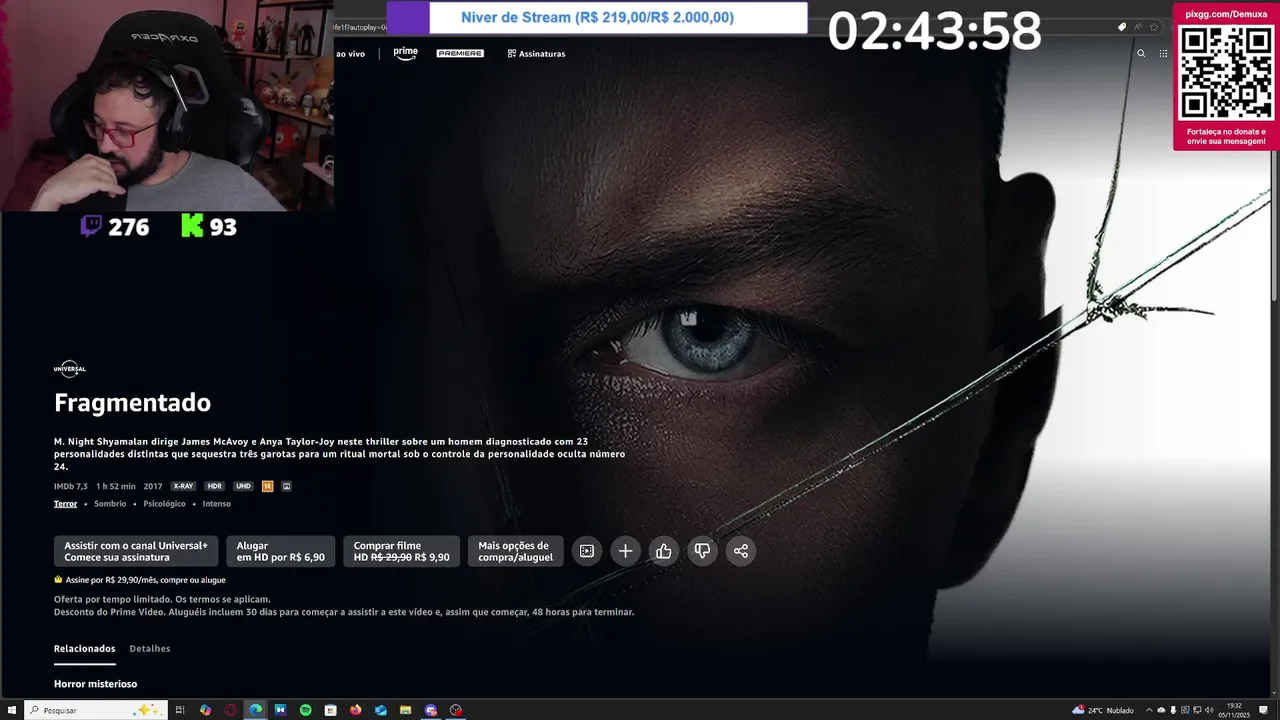The image size is (1280, 720).
Task: Open Spotify from the taskbar
Action: (306, 710)
